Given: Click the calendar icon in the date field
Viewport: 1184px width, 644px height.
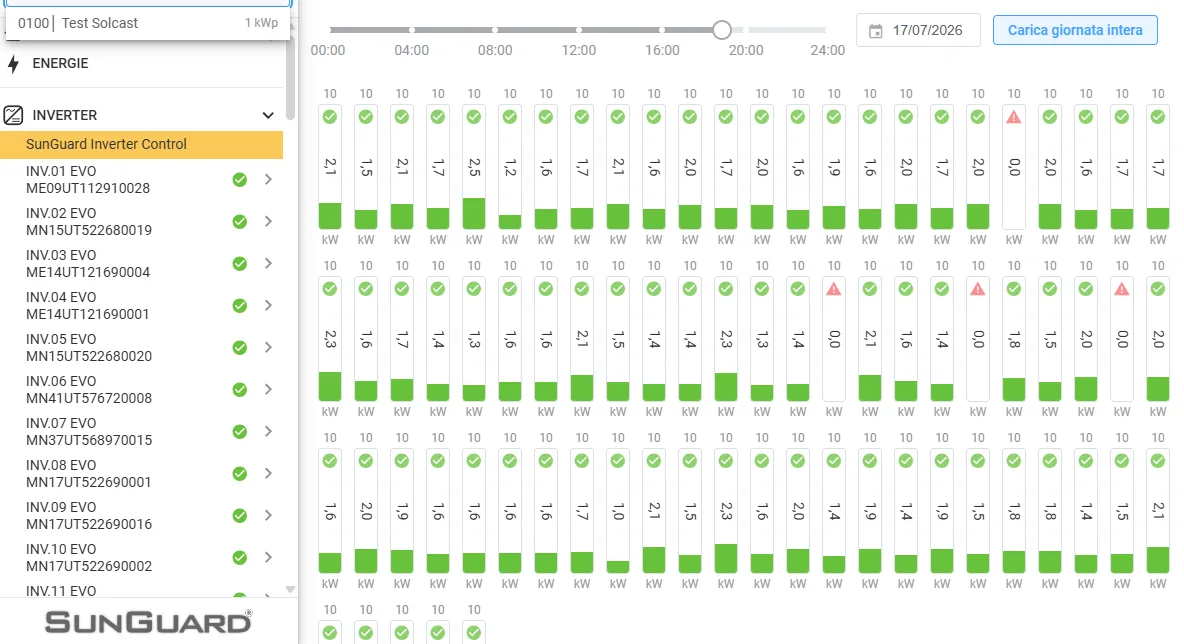Looking at the screenshot, I should pyautogui.click(x=875, y=31).
